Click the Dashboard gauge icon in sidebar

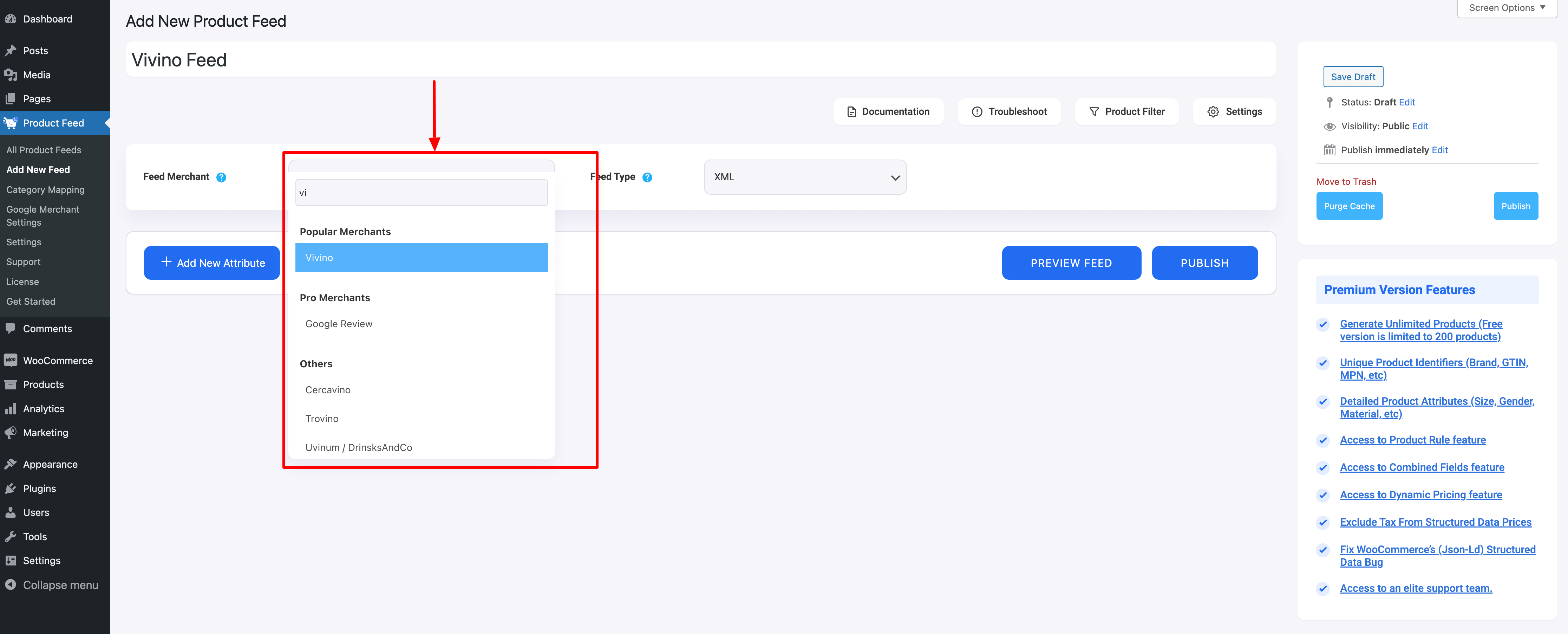(x=10, y=19)
